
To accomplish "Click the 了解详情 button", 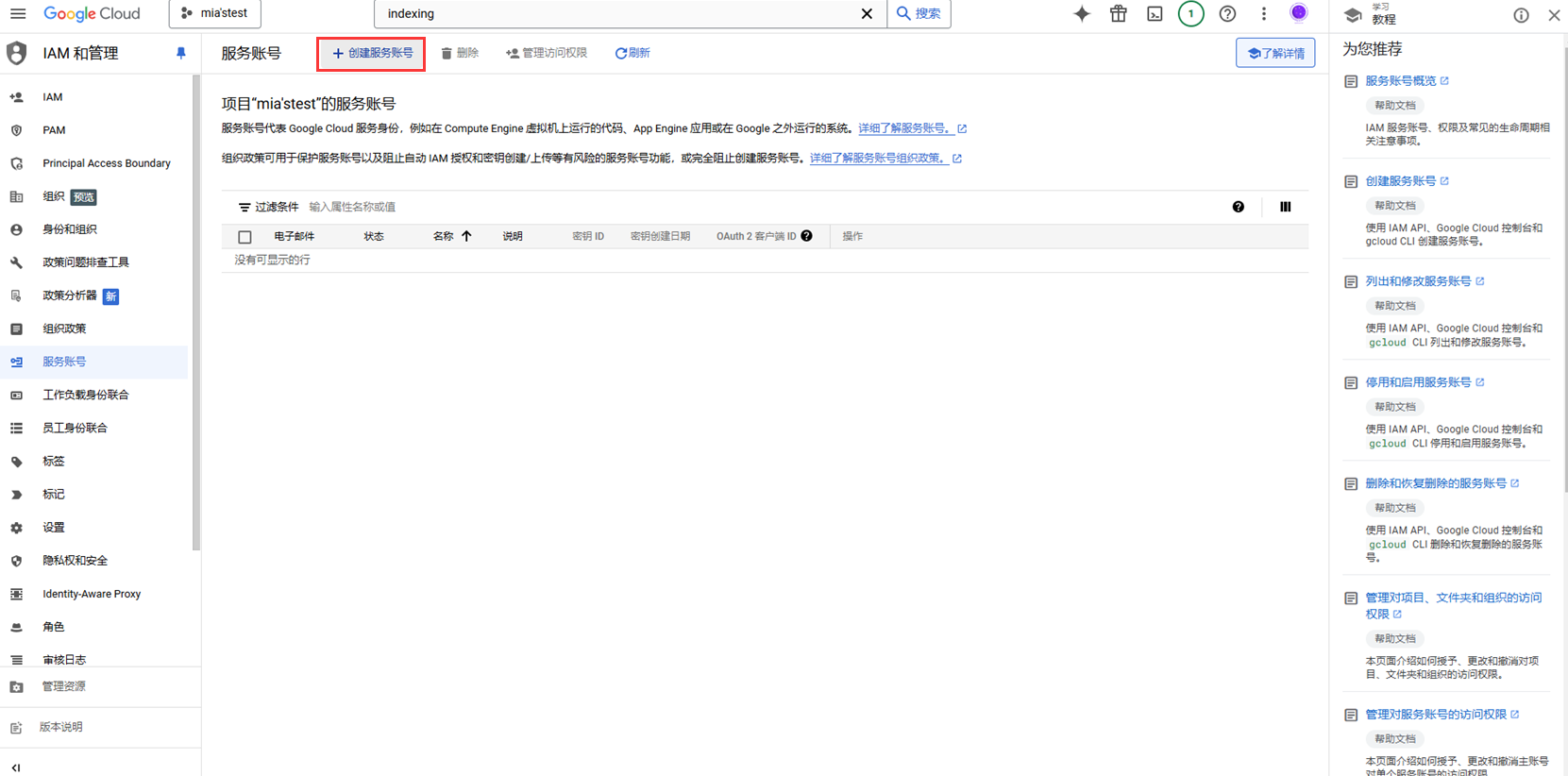I will (x=1275, y=53).
